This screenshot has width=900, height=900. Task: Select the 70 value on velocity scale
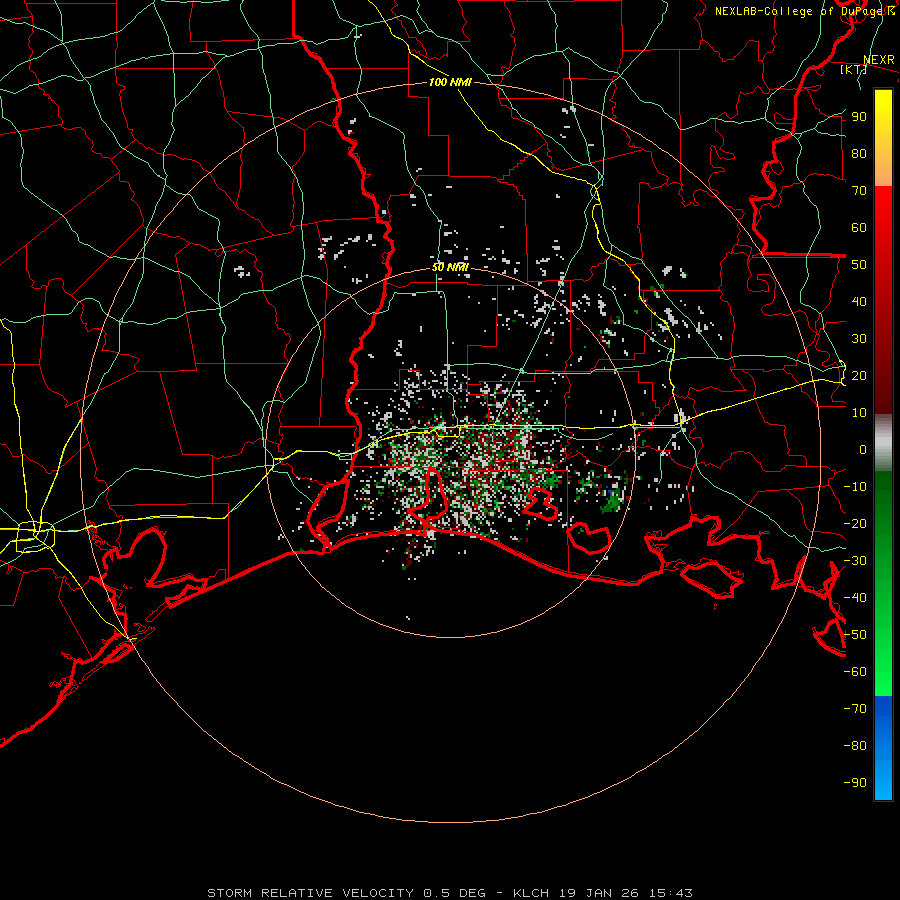click(859, 191)
